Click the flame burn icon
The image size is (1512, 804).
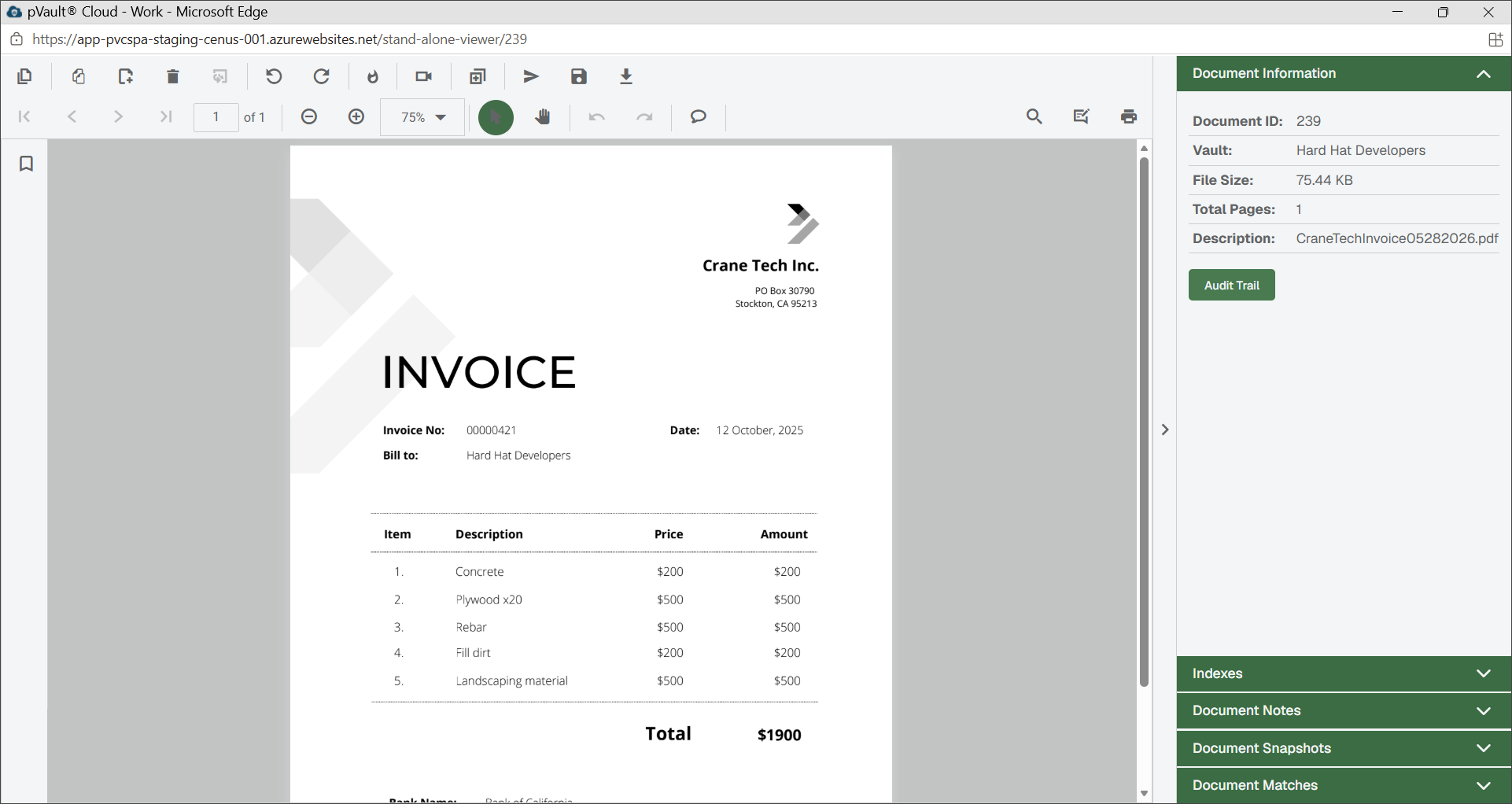(373, 76)
